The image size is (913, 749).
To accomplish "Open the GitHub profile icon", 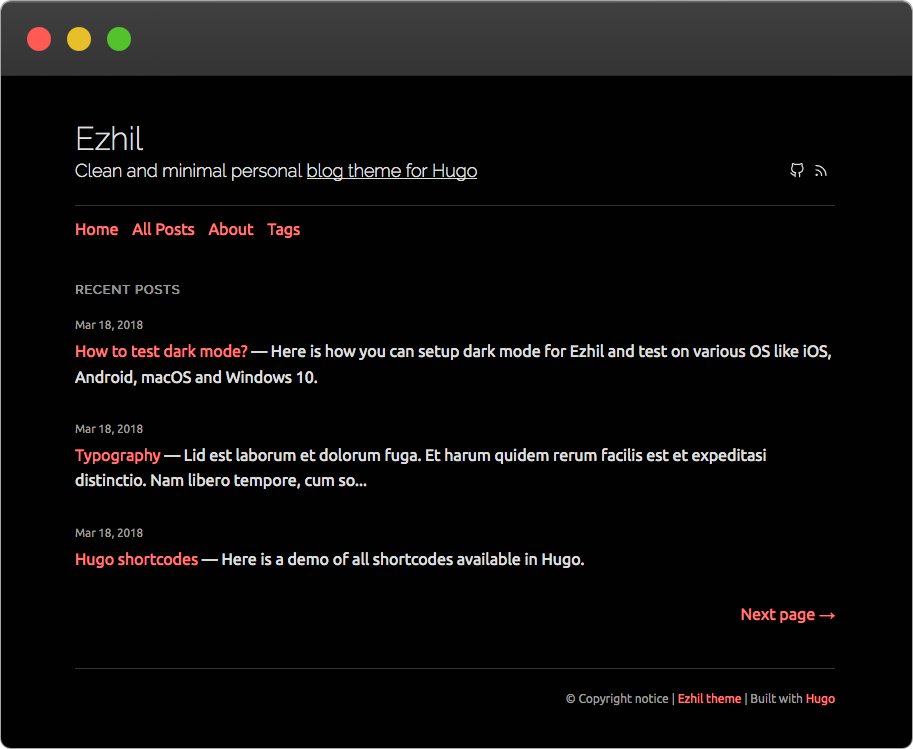I will pyautogui.click(x=796, y=171).
